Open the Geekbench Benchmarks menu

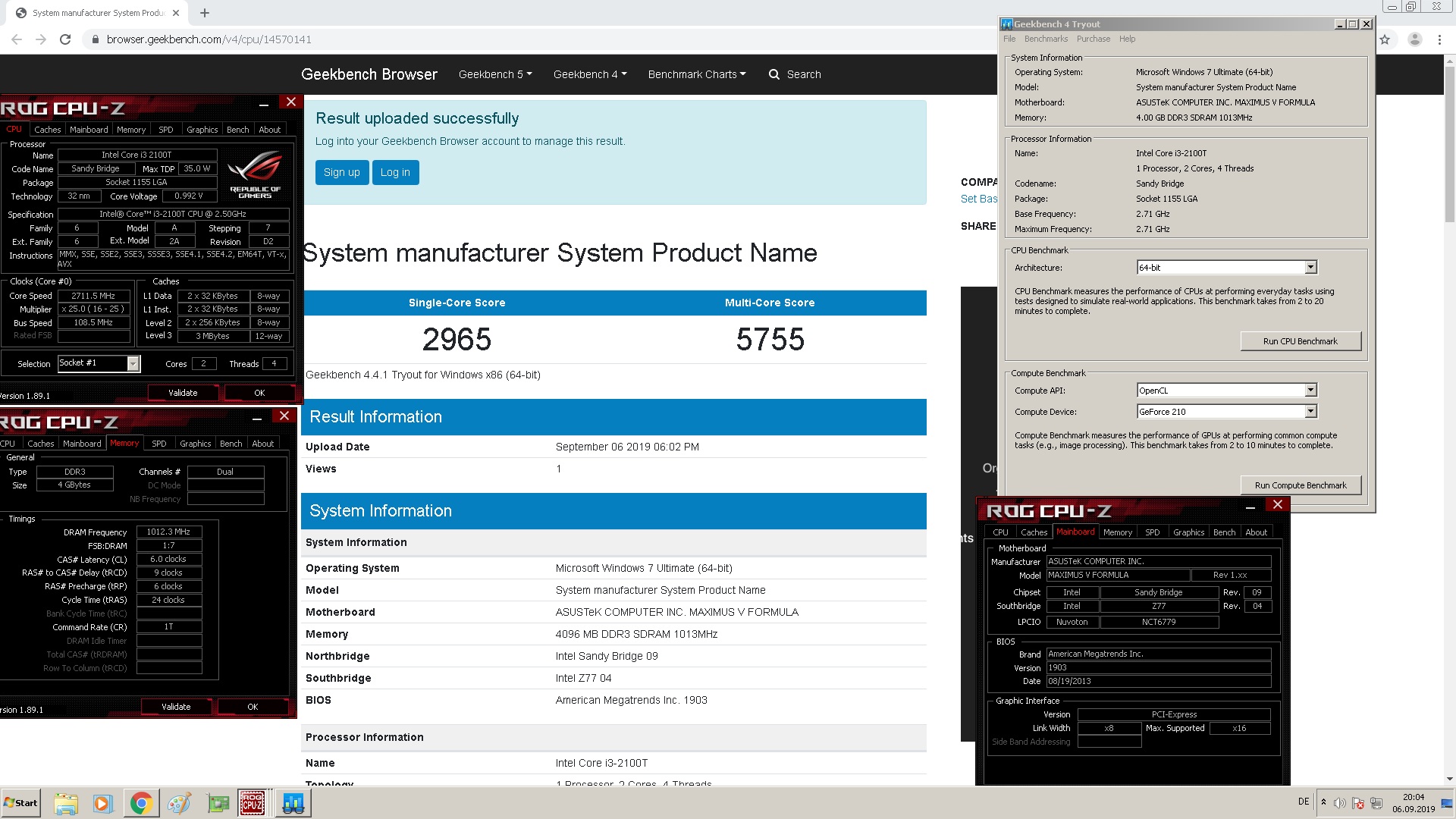pyautogui.click(x=1046, y=39)
